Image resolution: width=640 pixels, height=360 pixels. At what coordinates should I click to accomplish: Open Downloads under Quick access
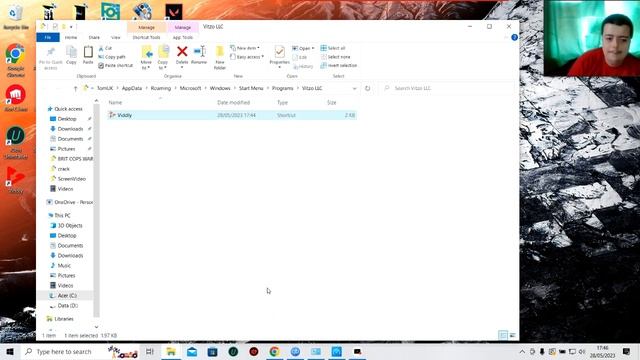click(70, 129)
